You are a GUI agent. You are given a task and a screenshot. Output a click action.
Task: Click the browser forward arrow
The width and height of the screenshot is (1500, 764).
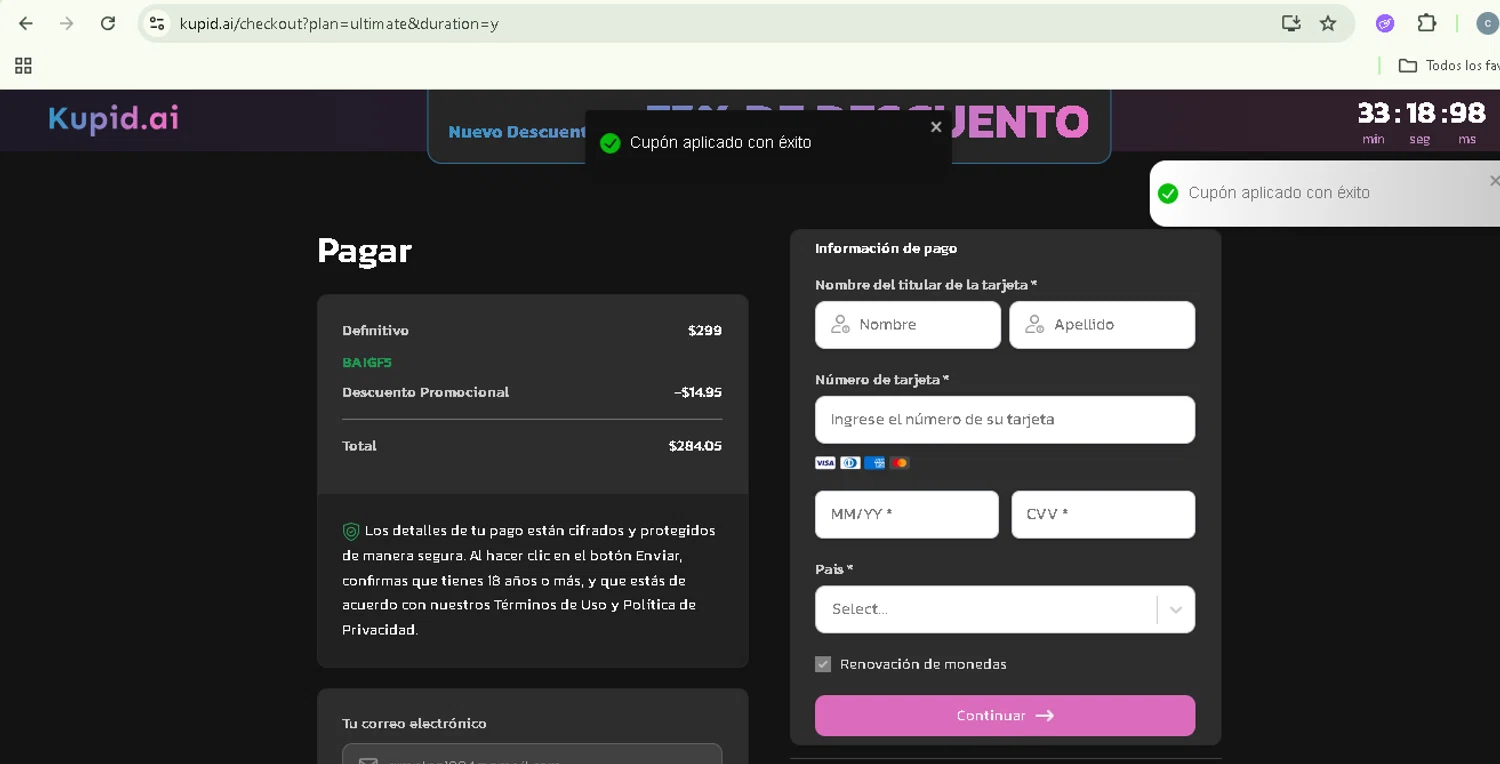tap(66, 23)
